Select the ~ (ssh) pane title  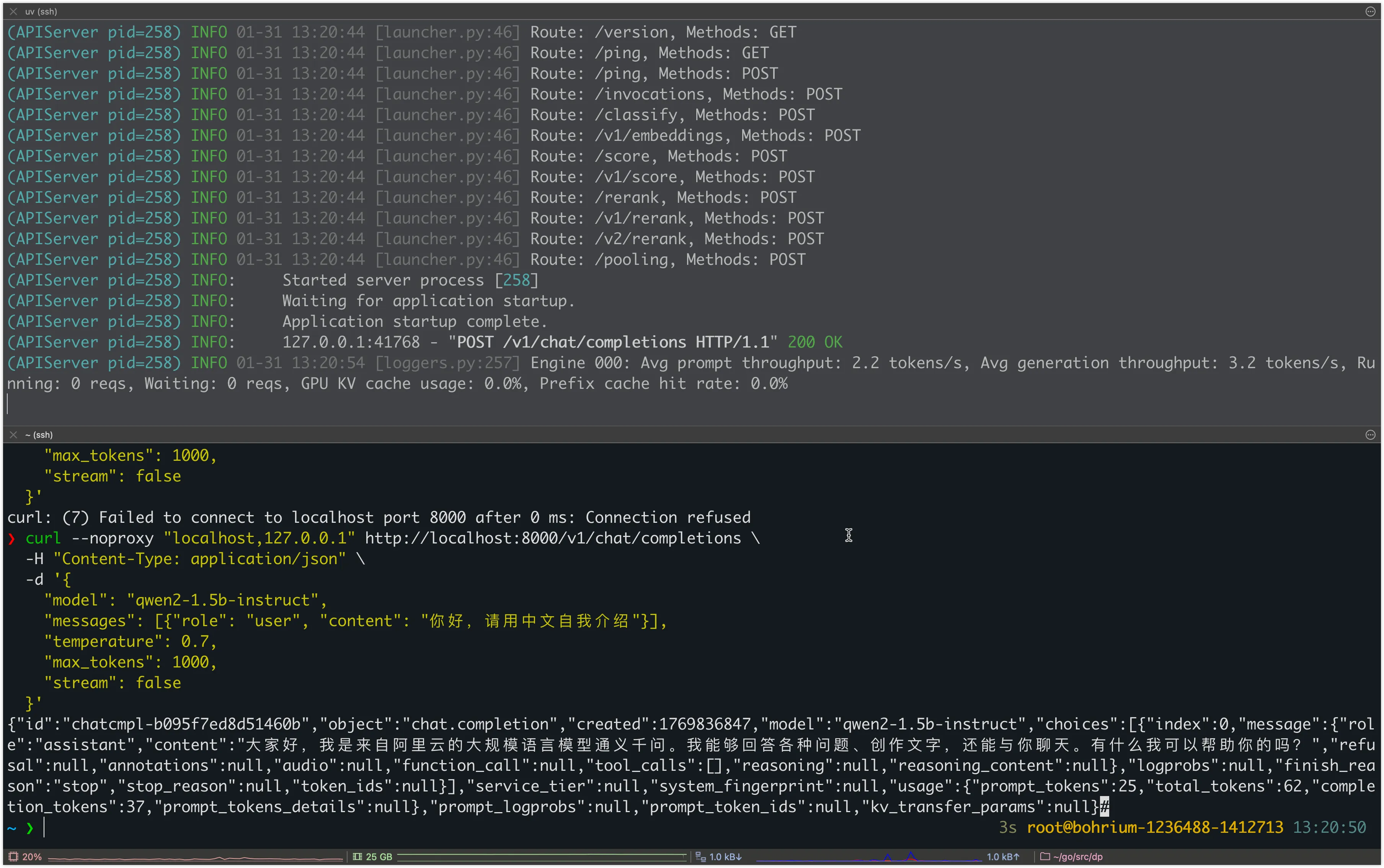38,435
